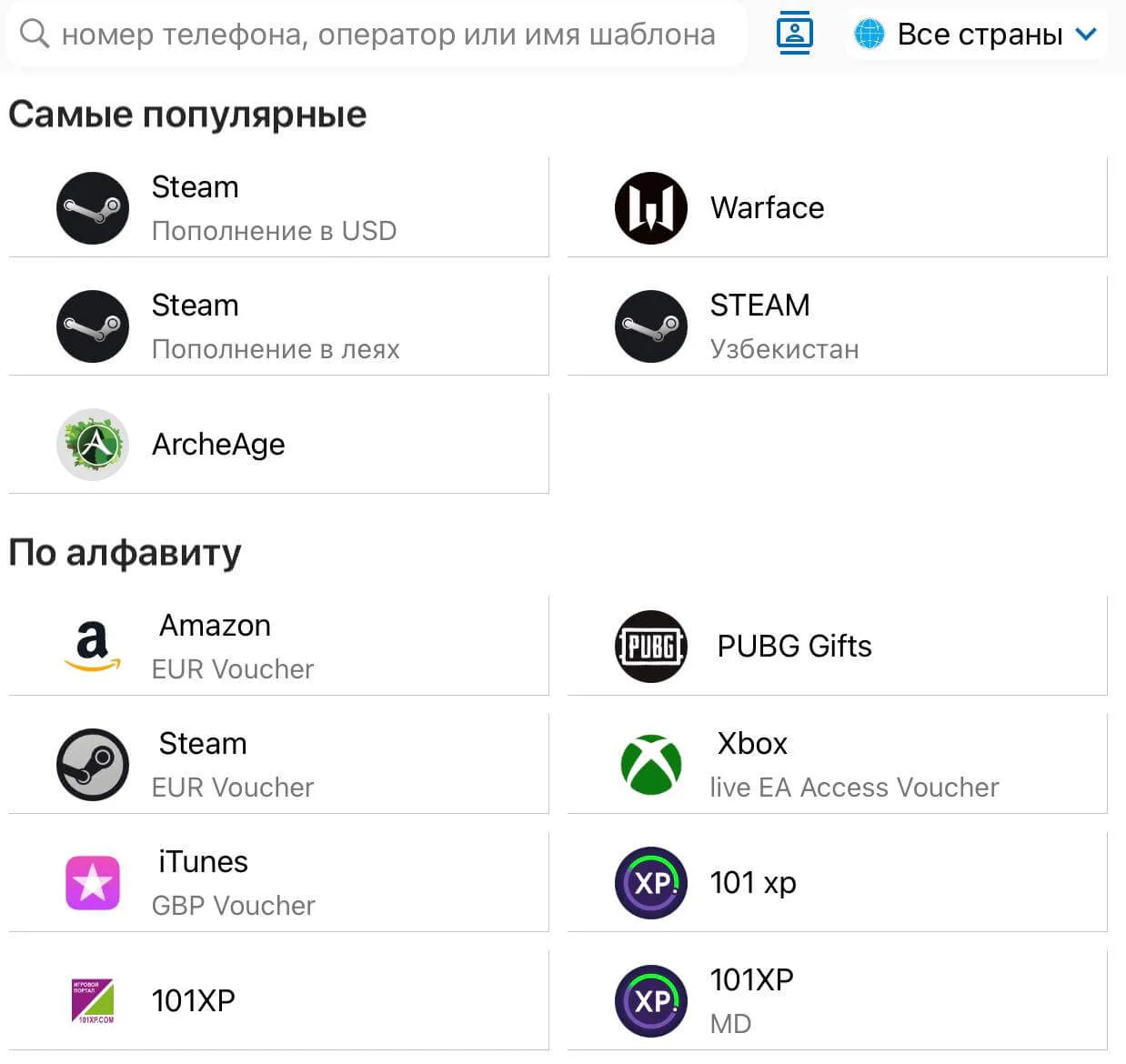Open the Warface logo icon
This screenshot has width=1126, height=1064.
(x=651, y=208)
